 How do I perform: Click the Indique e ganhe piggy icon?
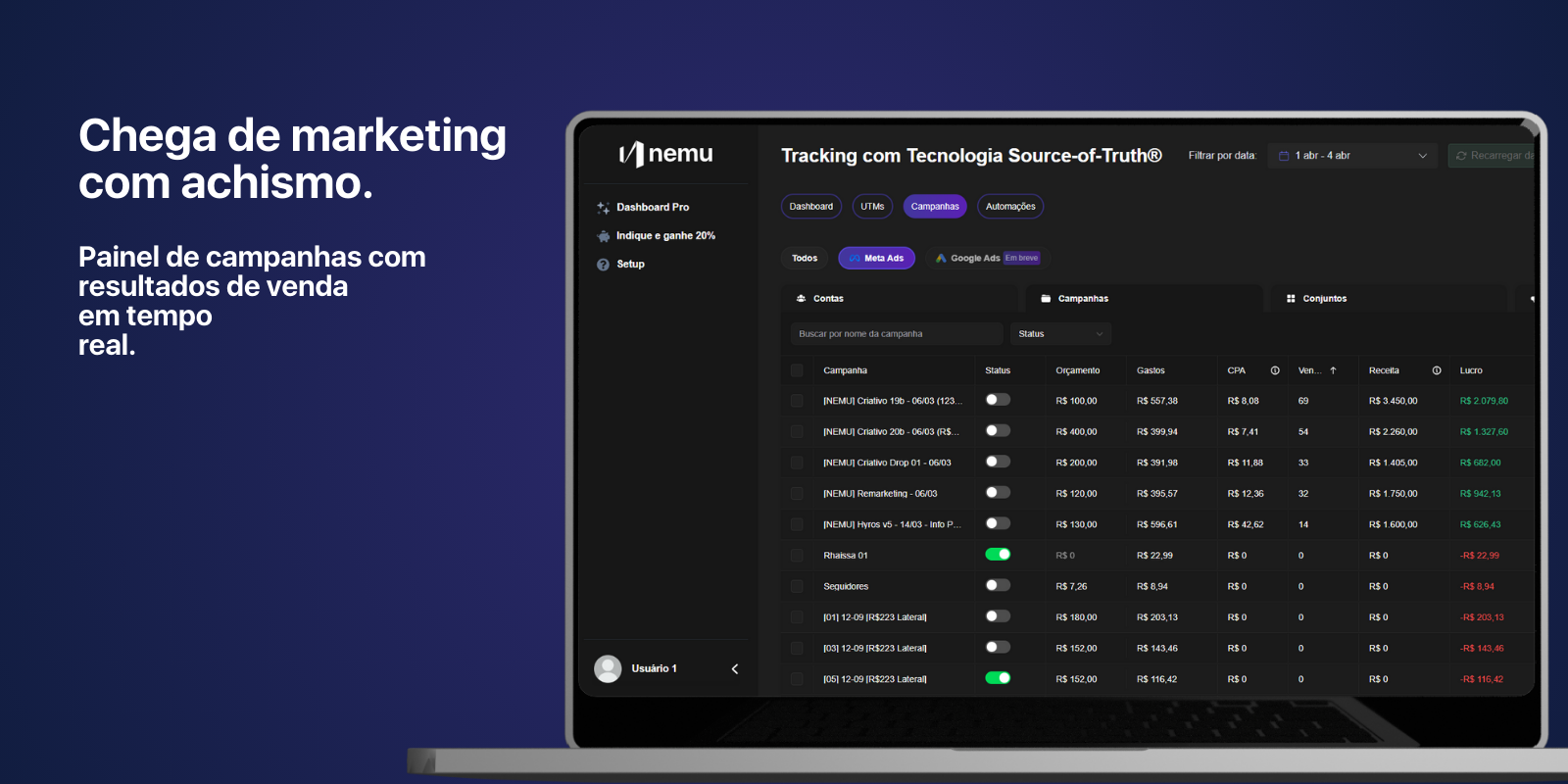point(603,236)
